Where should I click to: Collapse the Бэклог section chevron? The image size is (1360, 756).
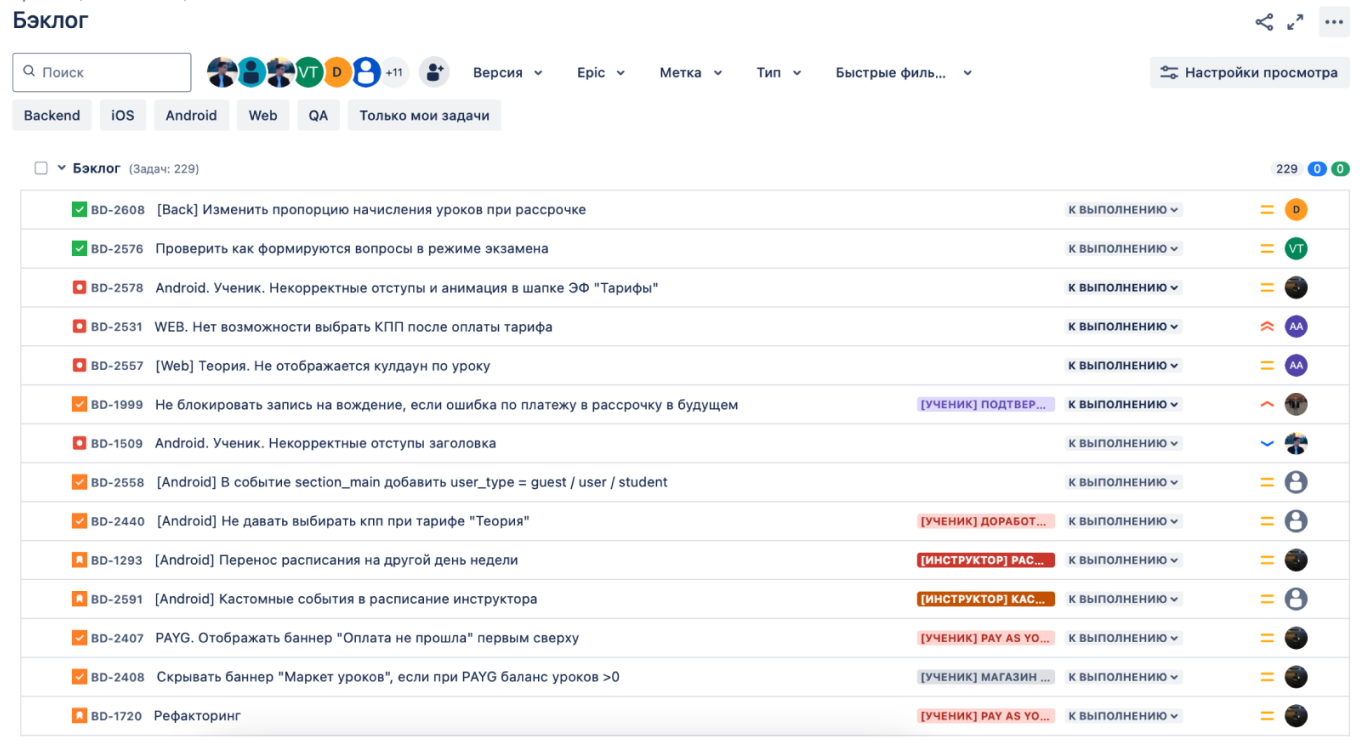coord(62,168)
